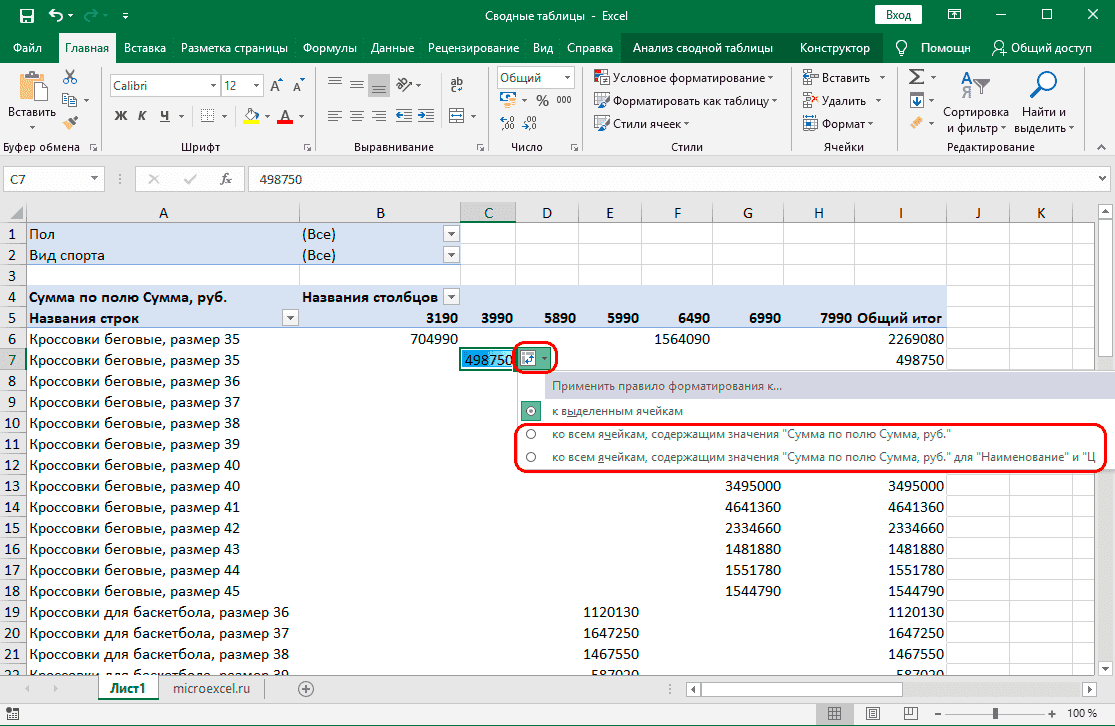Toggle bold formatting (Ж)
The image size is (1115, 726).
(x=121, y=116)
